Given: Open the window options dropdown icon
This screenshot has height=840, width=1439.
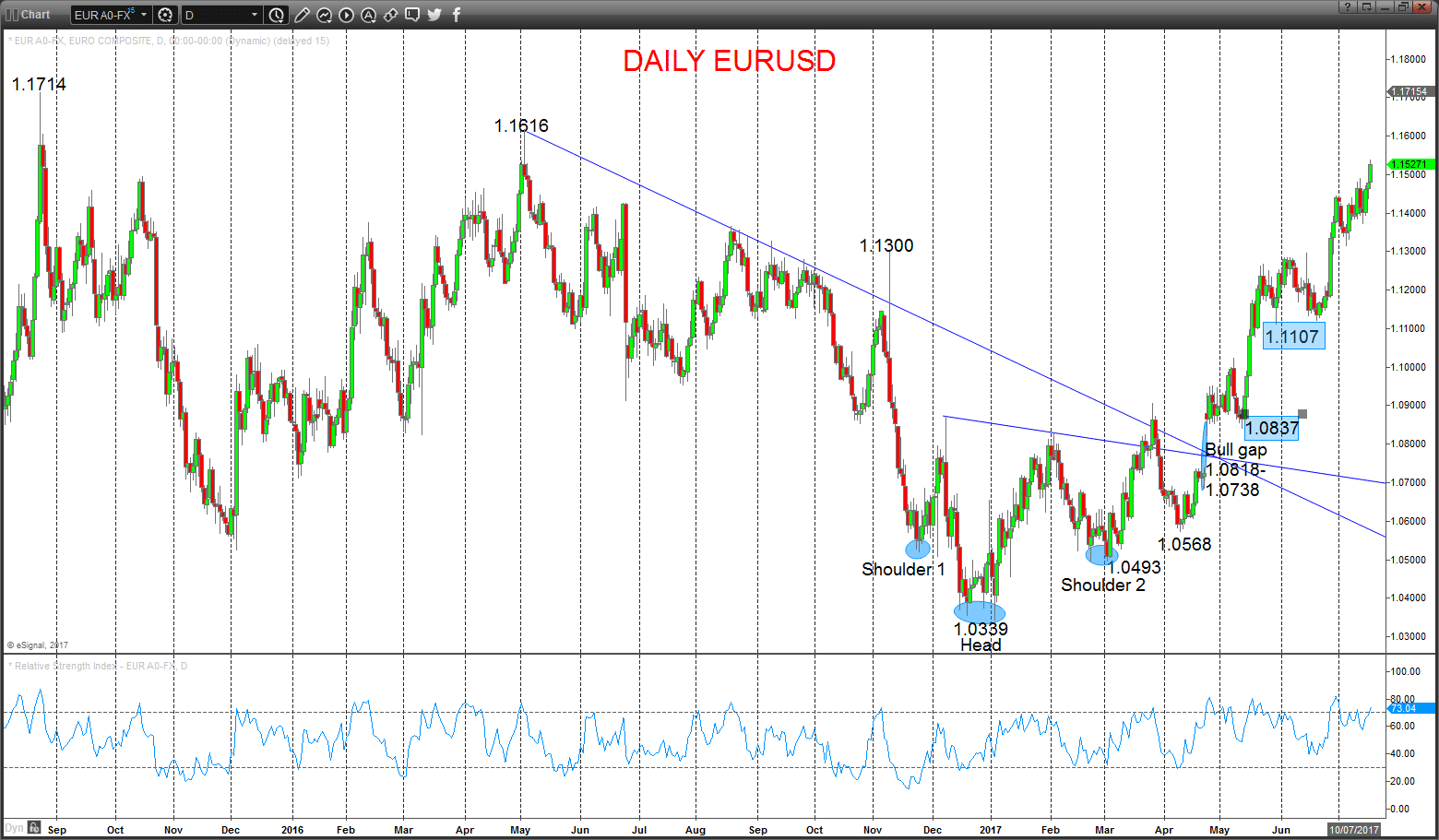Looking at the screenshot, I should click(1366, 6).
